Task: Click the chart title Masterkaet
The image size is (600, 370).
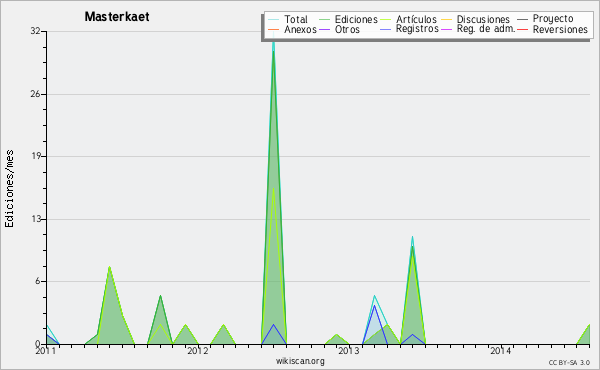Action: (x=117, y=17)
